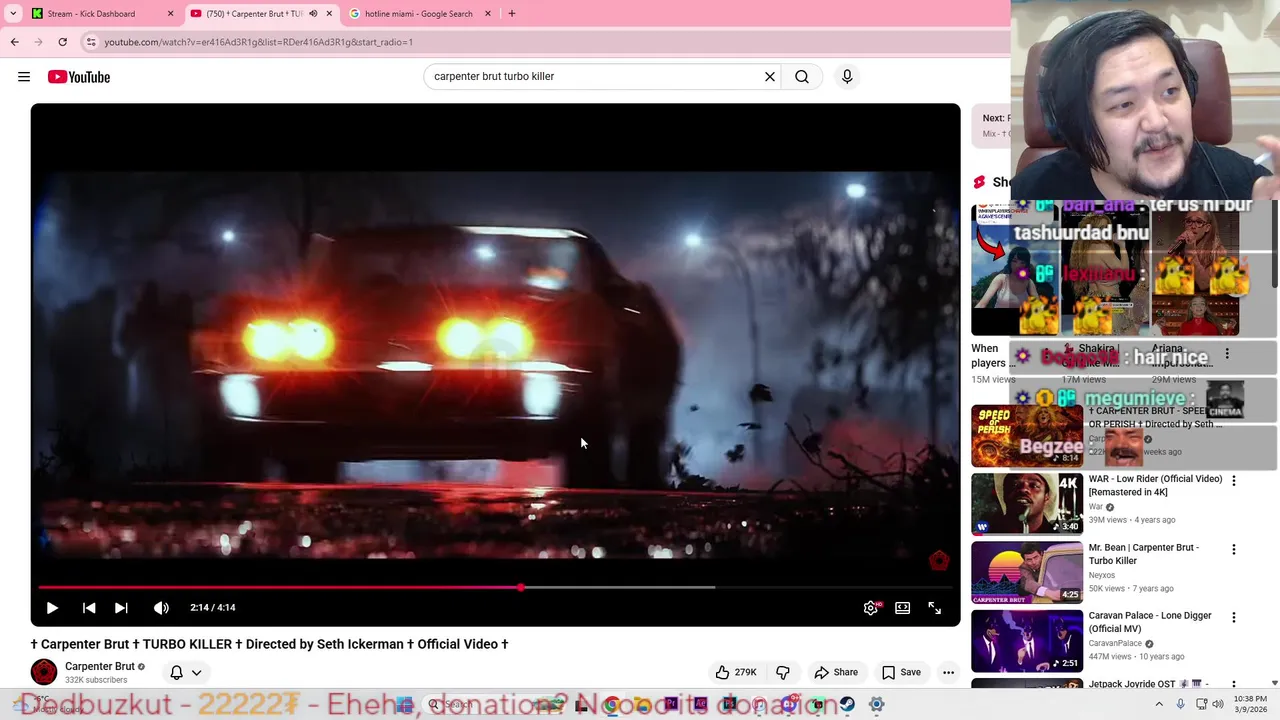Go to YouTube home via logo

78,77
